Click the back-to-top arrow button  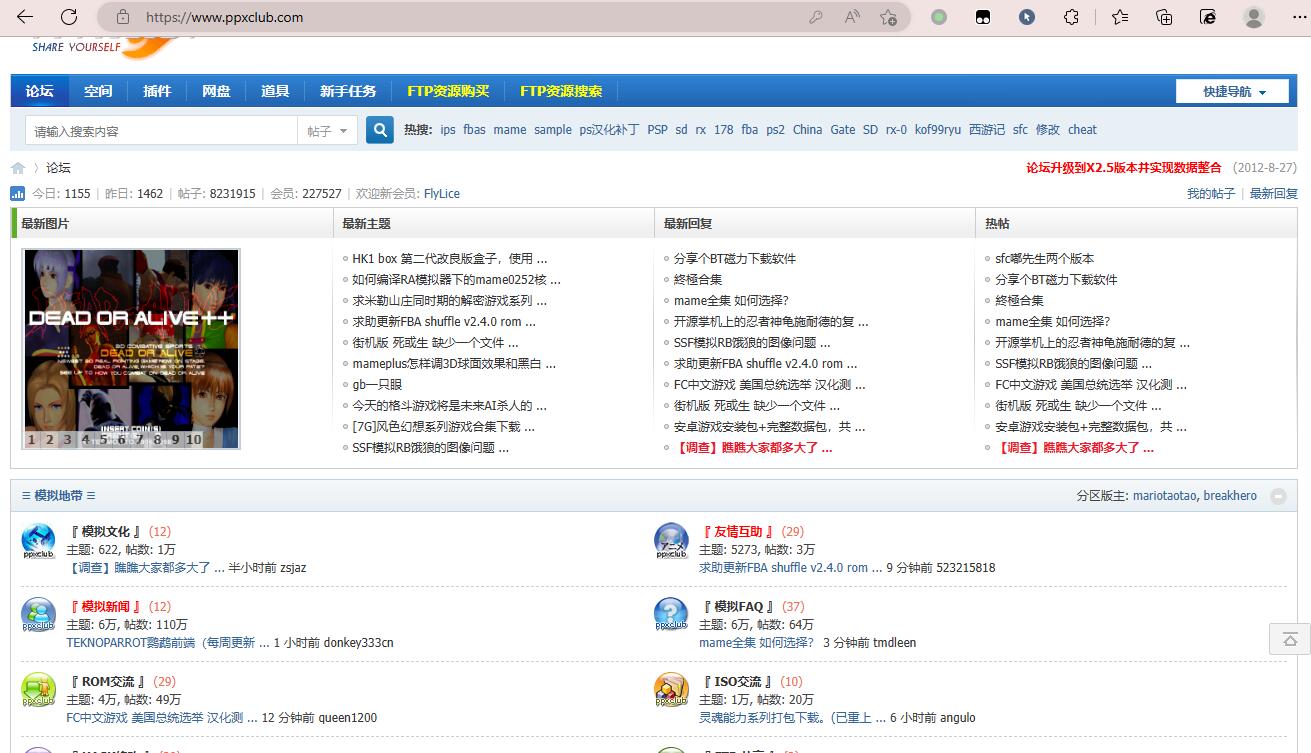1290,639
